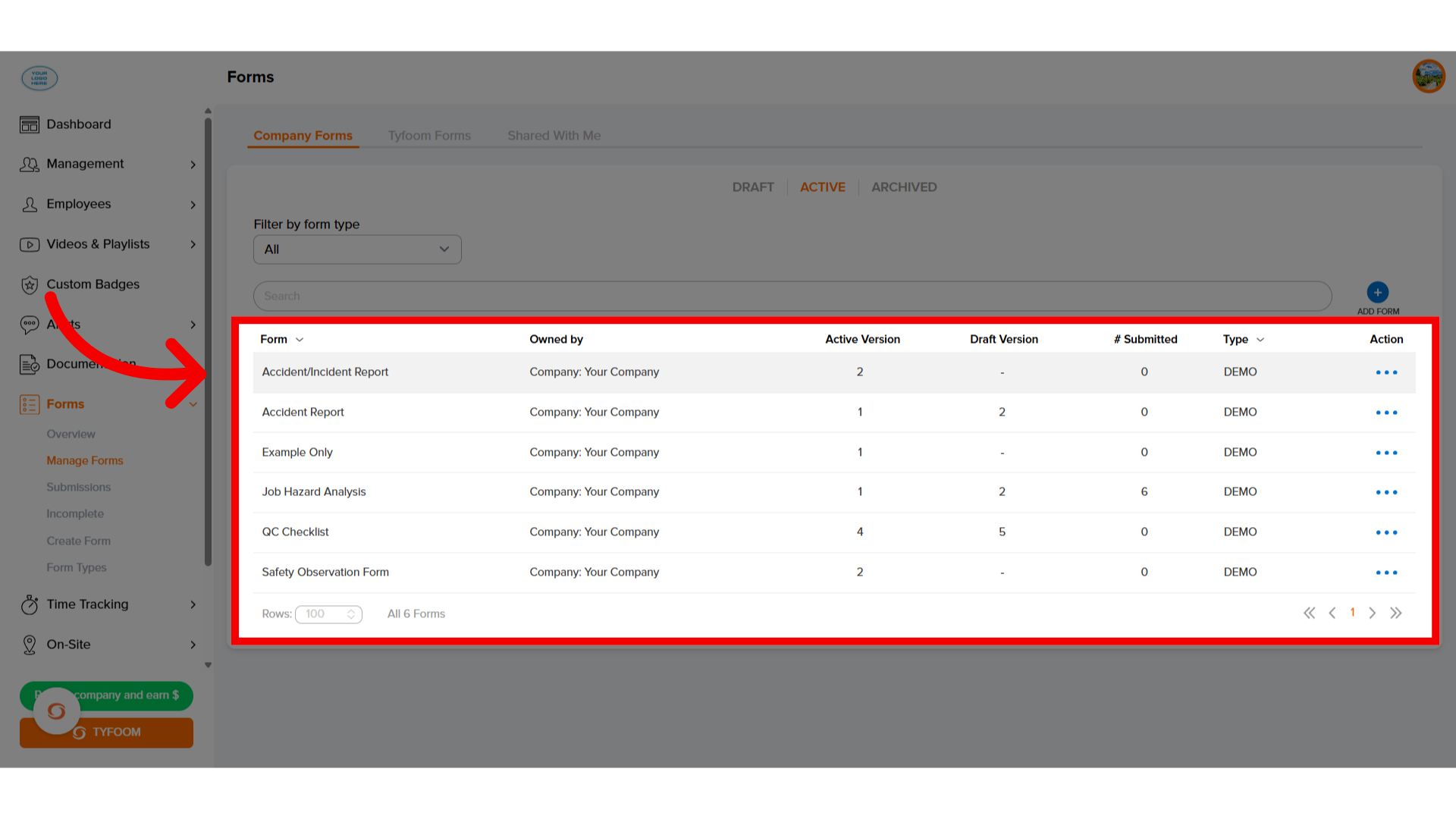Click the Management people icon
Viewport: 1456px width, 819px height.
(30, 164)
